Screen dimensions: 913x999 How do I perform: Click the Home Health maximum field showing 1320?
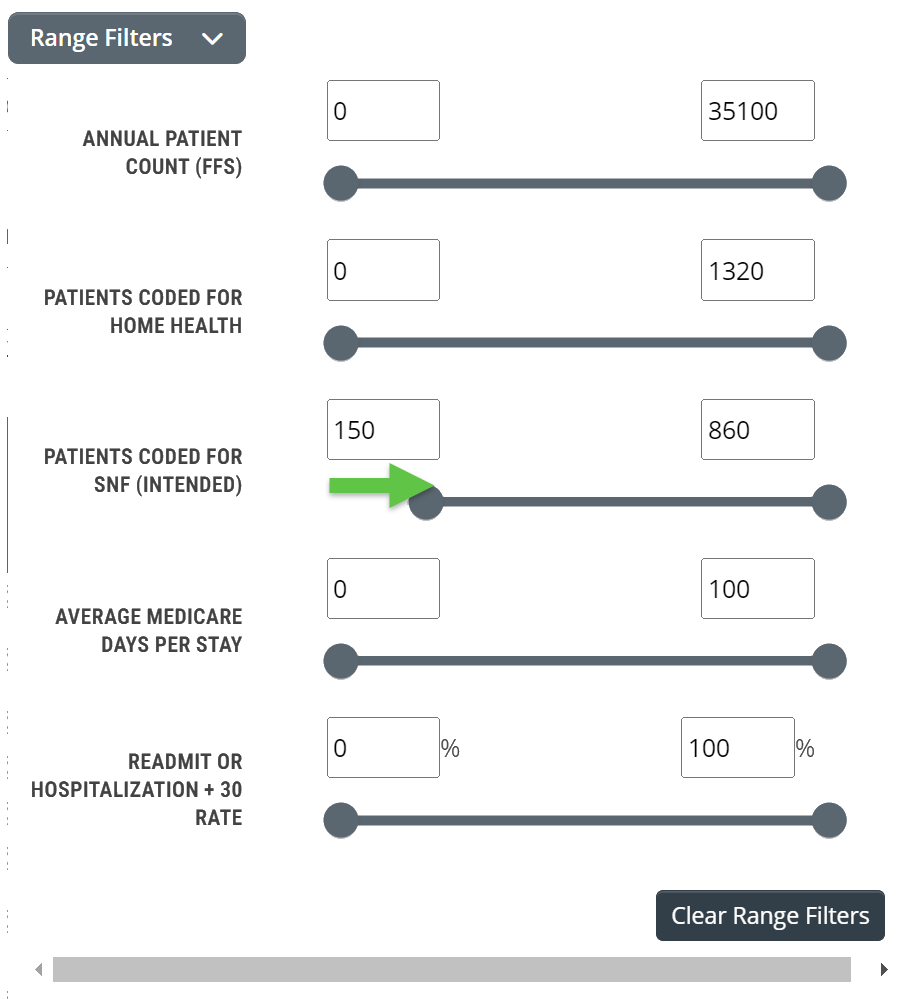[758, 270]
